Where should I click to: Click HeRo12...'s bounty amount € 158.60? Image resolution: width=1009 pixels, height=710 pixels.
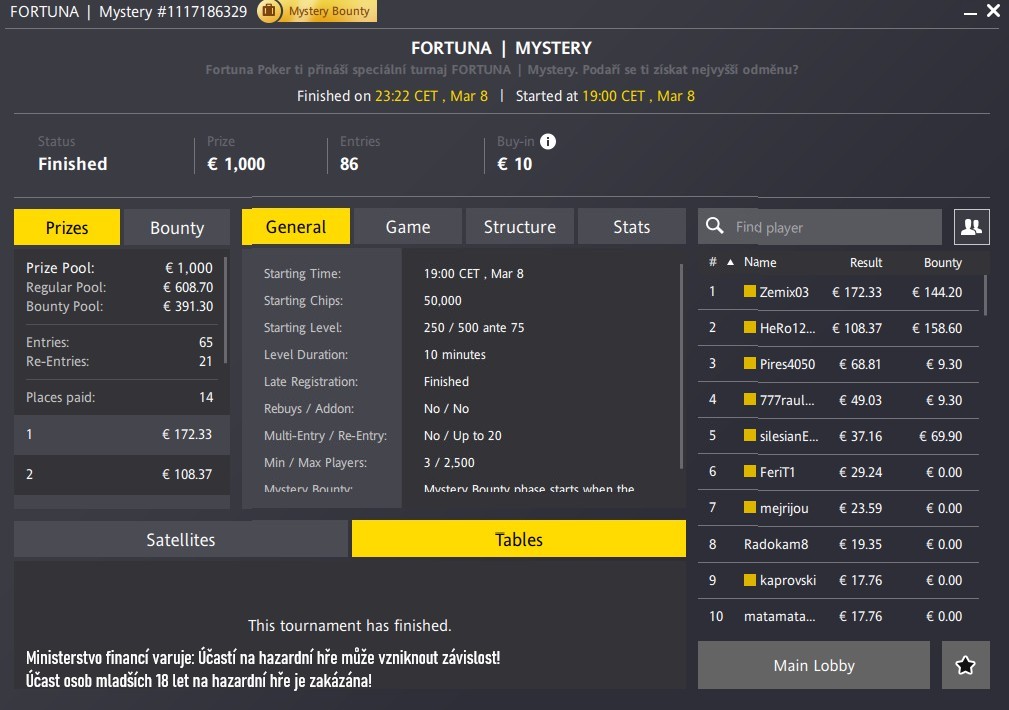click(x=937, y=328)
